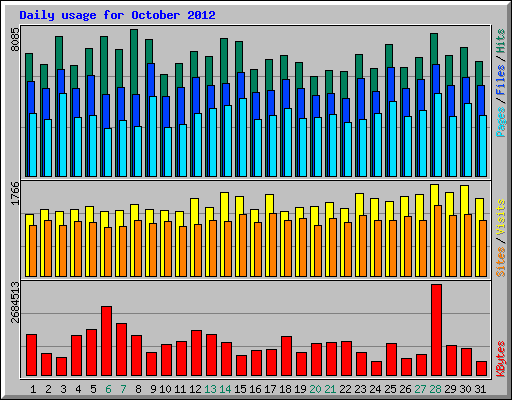
Task: Select day 21 on the x-axis
Action: (330, 389)
